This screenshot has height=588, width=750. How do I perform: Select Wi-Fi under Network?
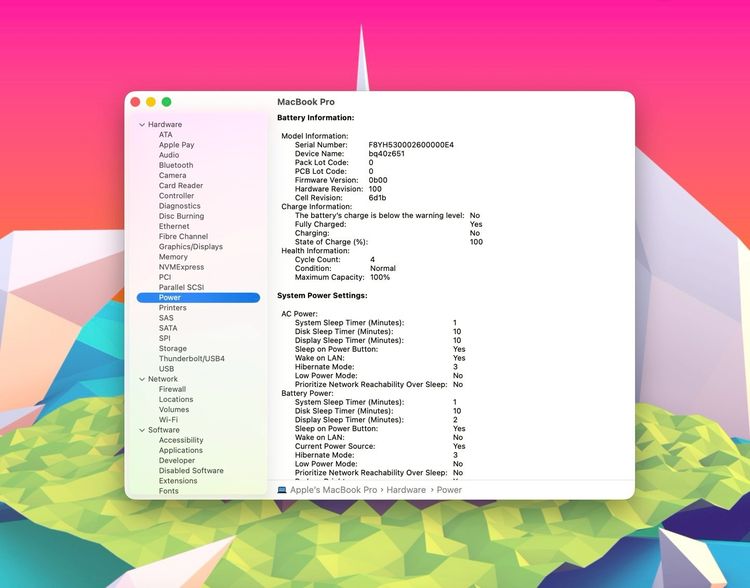tap(168, 420)
